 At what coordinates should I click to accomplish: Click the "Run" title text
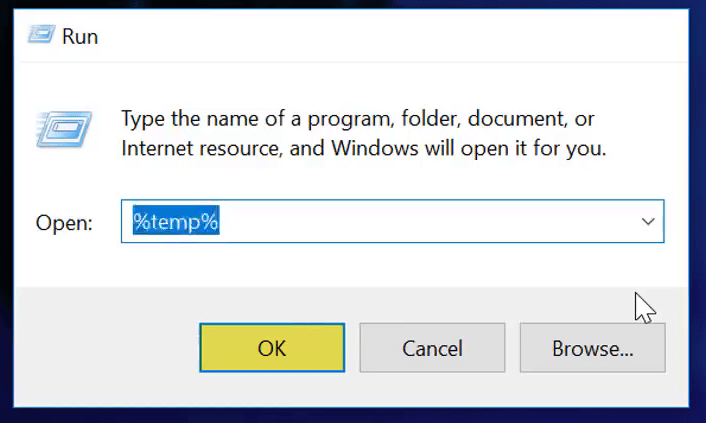point(80,36)
